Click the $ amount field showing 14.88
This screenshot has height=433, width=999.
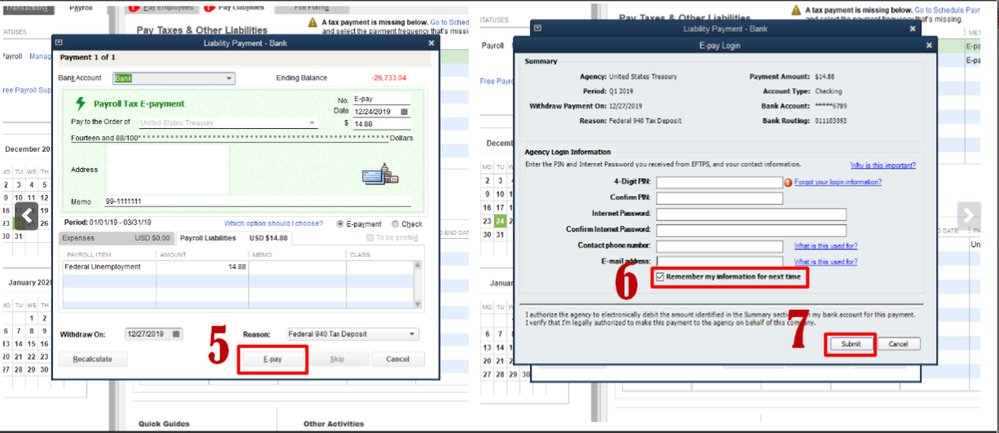(x=382, y=124)
